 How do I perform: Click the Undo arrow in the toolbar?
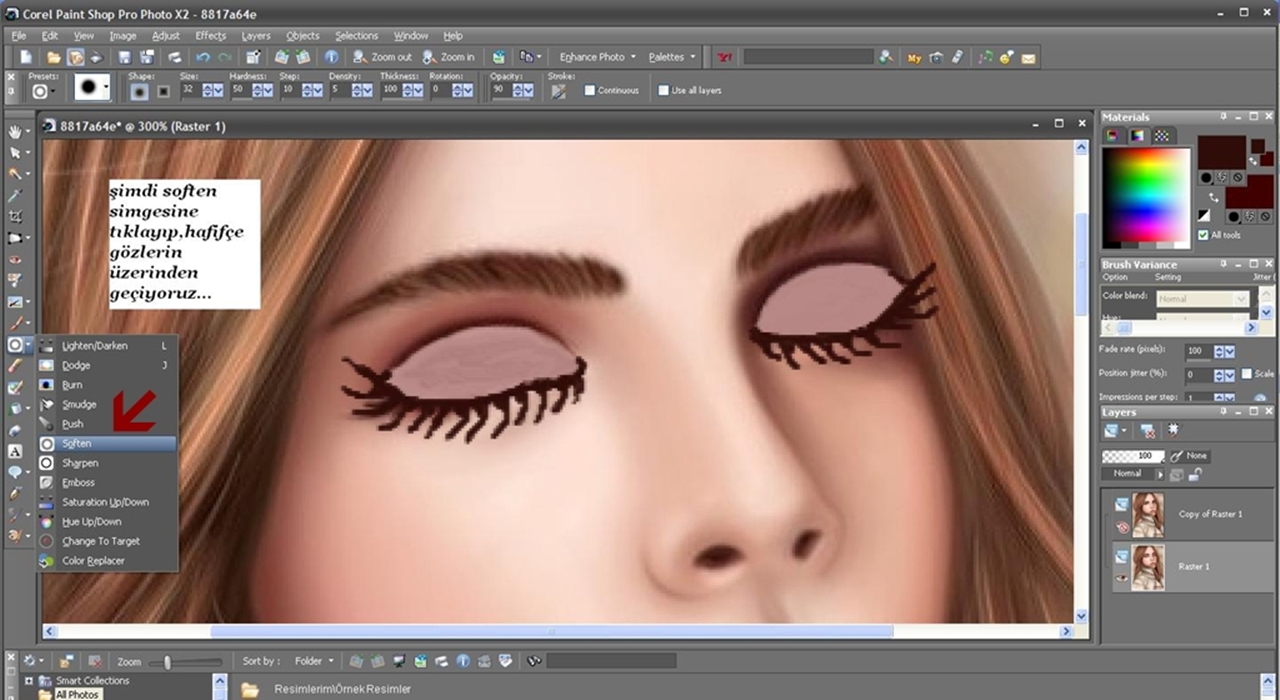[204, 58]
